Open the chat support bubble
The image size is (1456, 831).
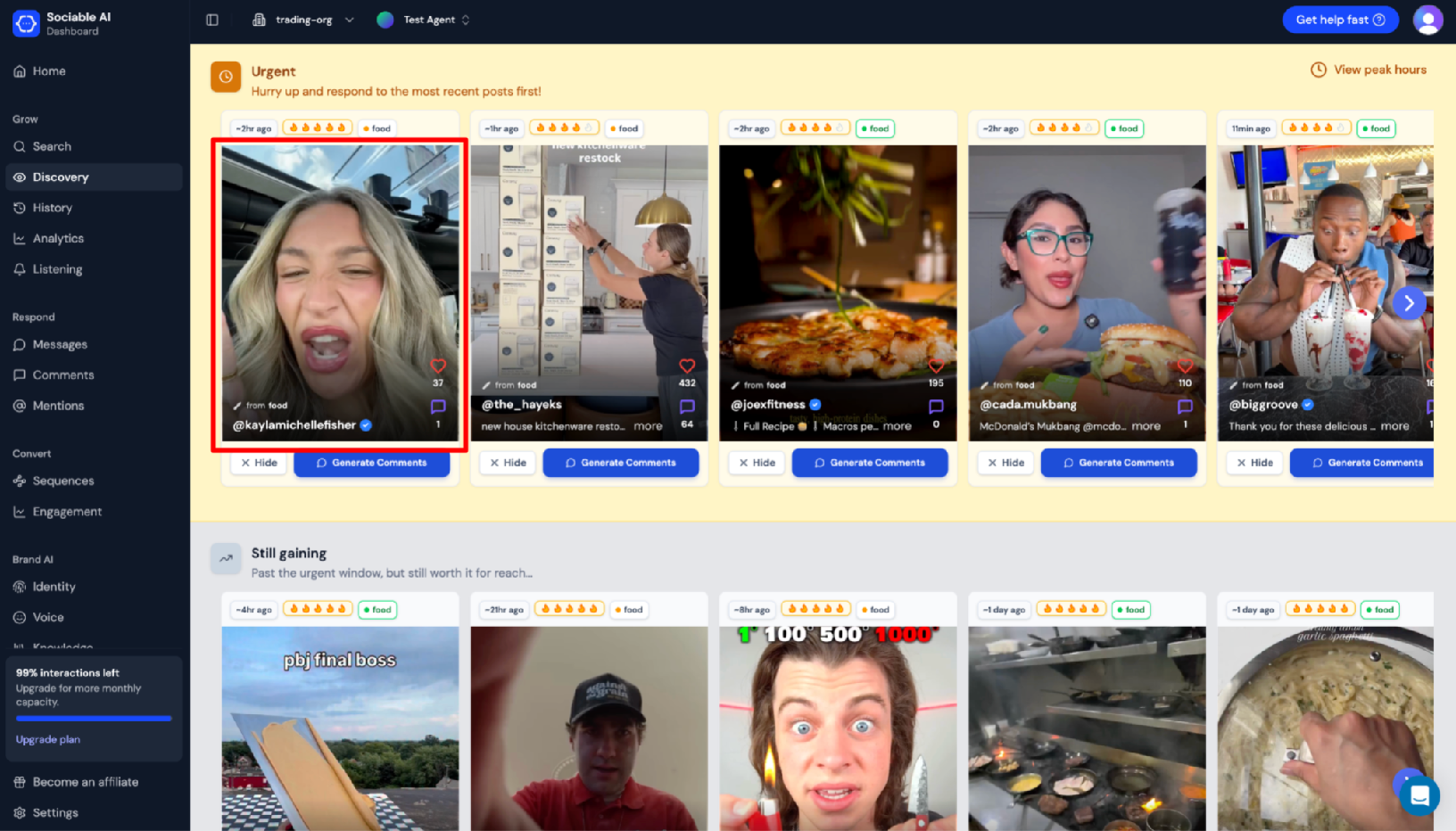pyautogui.click(x=1419, y=795)
